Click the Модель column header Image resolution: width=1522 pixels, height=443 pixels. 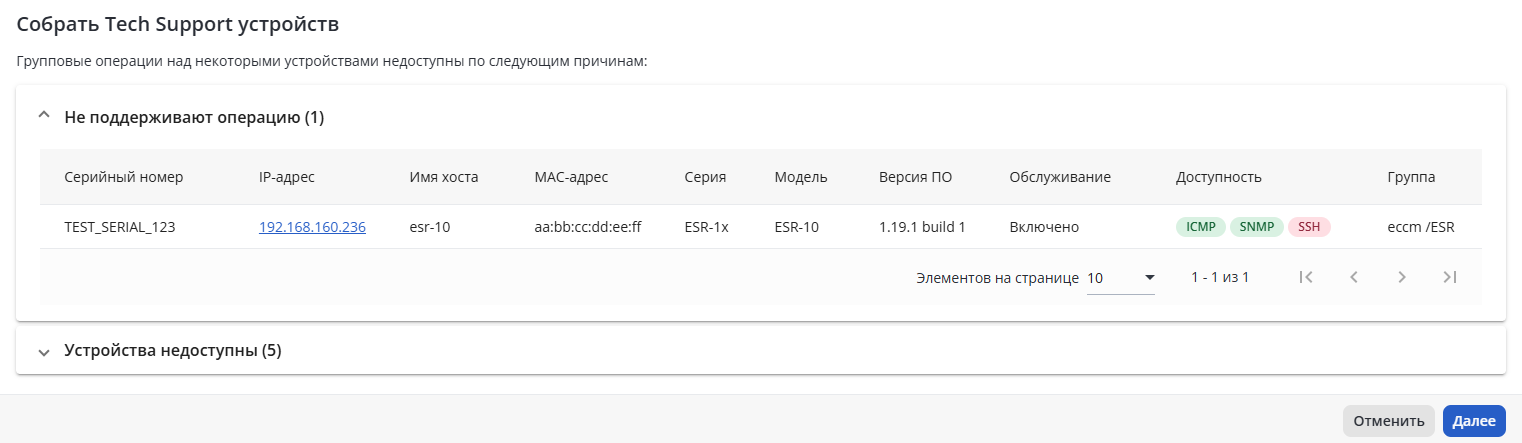tap(801, 177)
